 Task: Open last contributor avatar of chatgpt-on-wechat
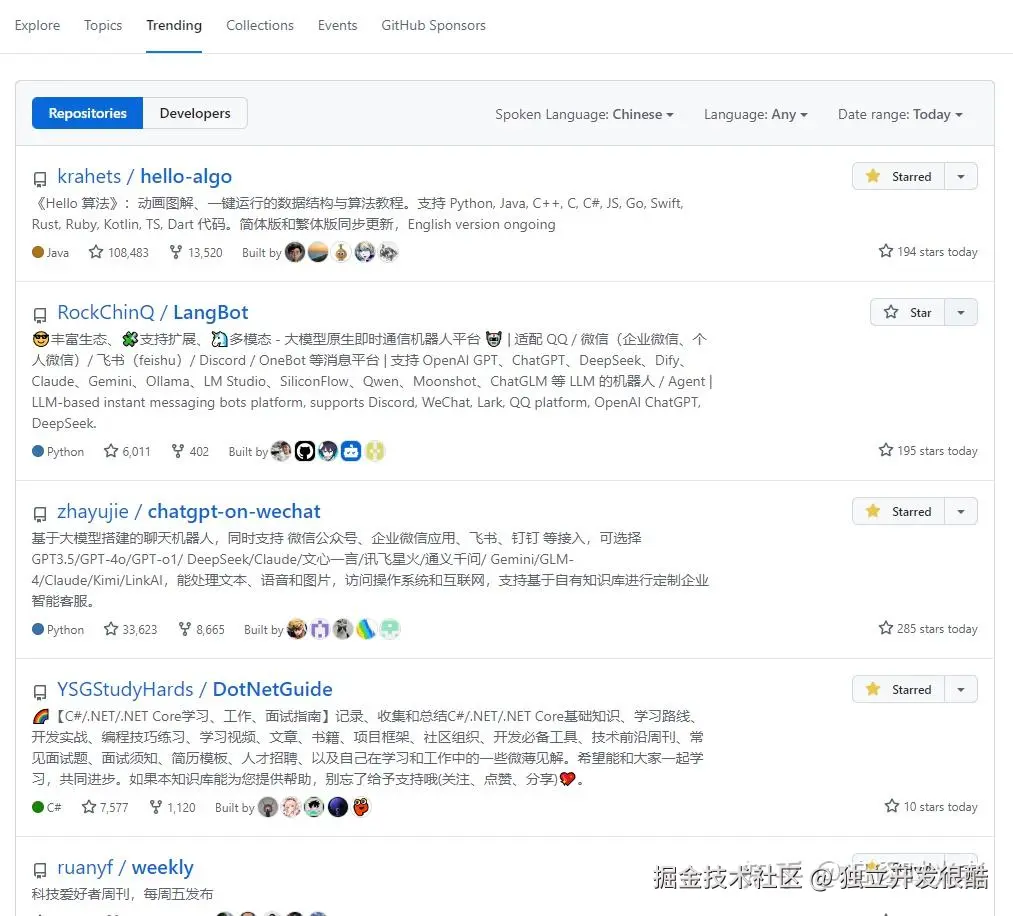point(390,629)
